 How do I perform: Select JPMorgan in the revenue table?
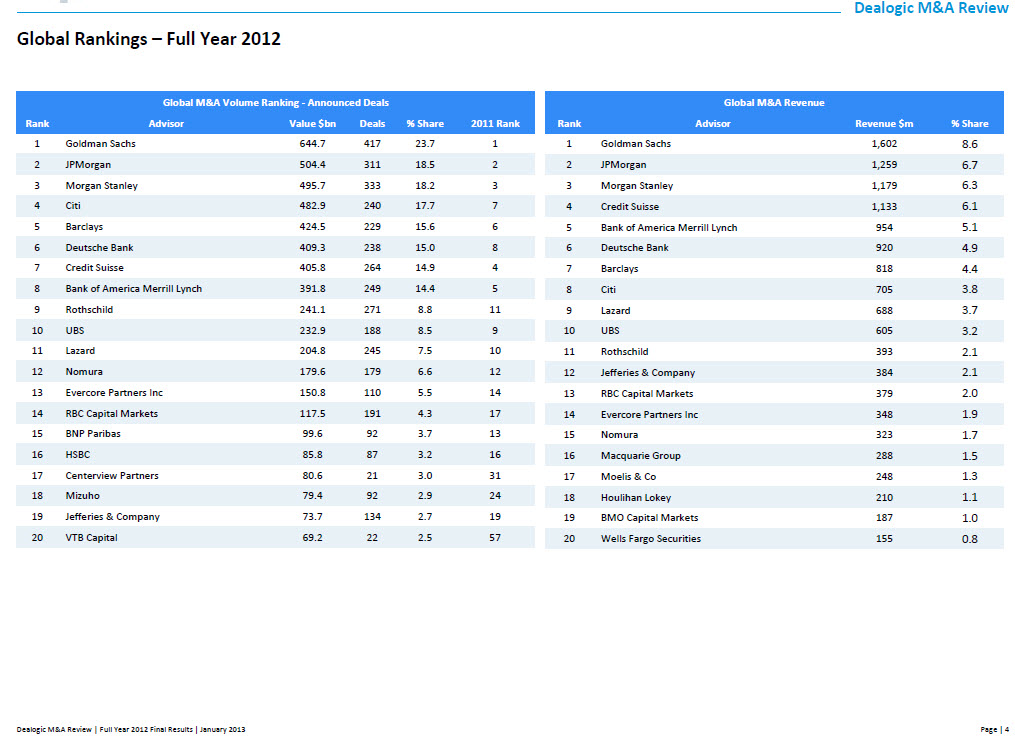623,164
